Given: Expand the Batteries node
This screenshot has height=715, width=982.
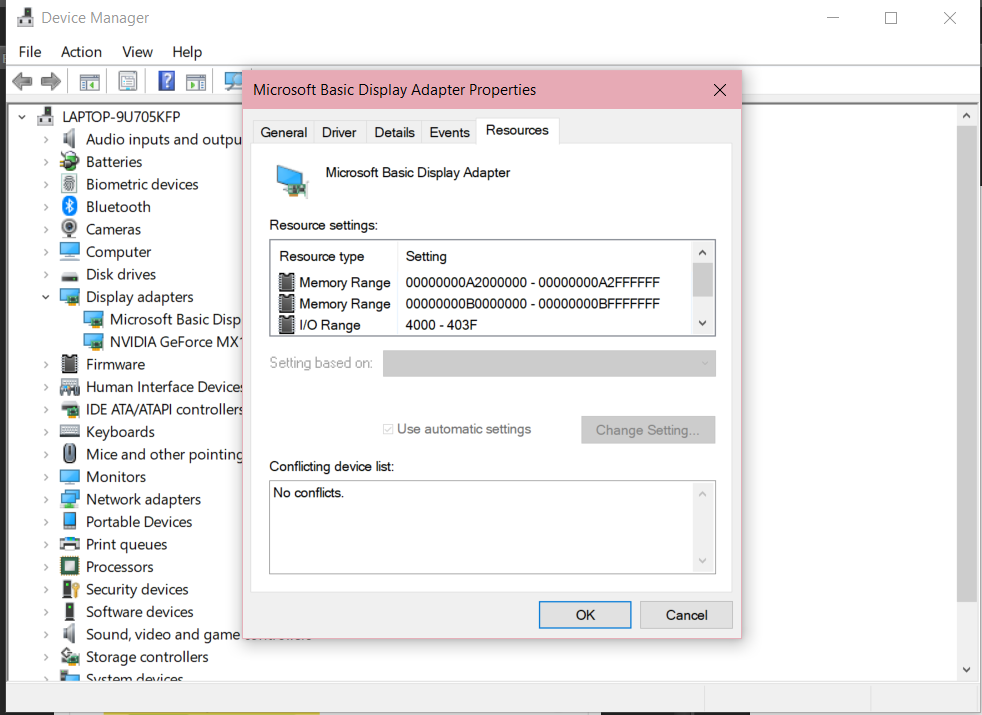Looking at the screenshot, I should coord(46,162).
